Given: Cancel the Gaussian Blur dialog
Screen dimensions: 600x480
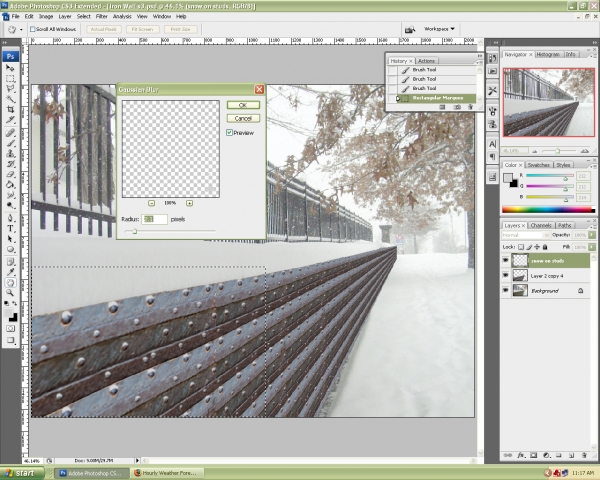Looking at the screenshot, I should 243,118.
